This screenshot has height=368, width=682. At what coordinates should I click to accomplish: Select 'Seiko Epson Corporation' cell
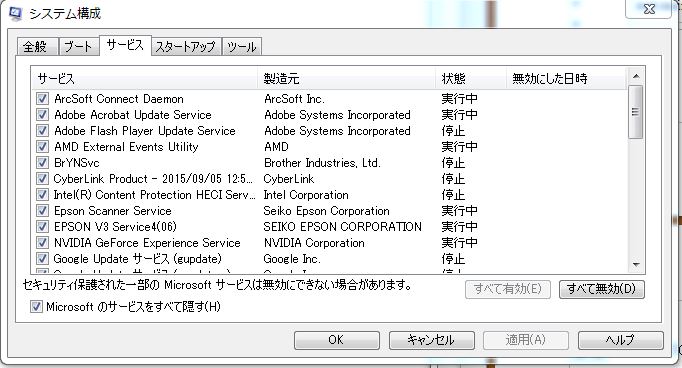326,211
